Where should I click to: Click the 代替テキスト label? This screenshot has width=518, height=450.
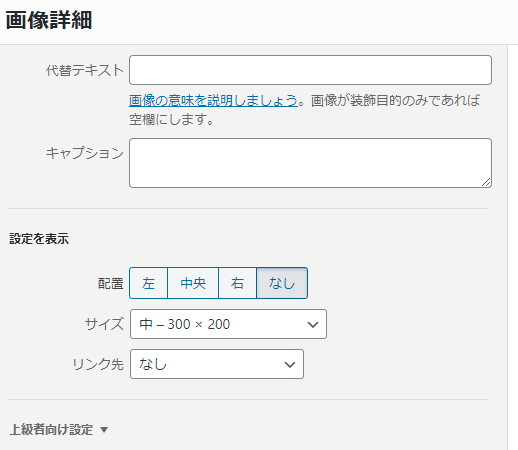coord(85,70)
